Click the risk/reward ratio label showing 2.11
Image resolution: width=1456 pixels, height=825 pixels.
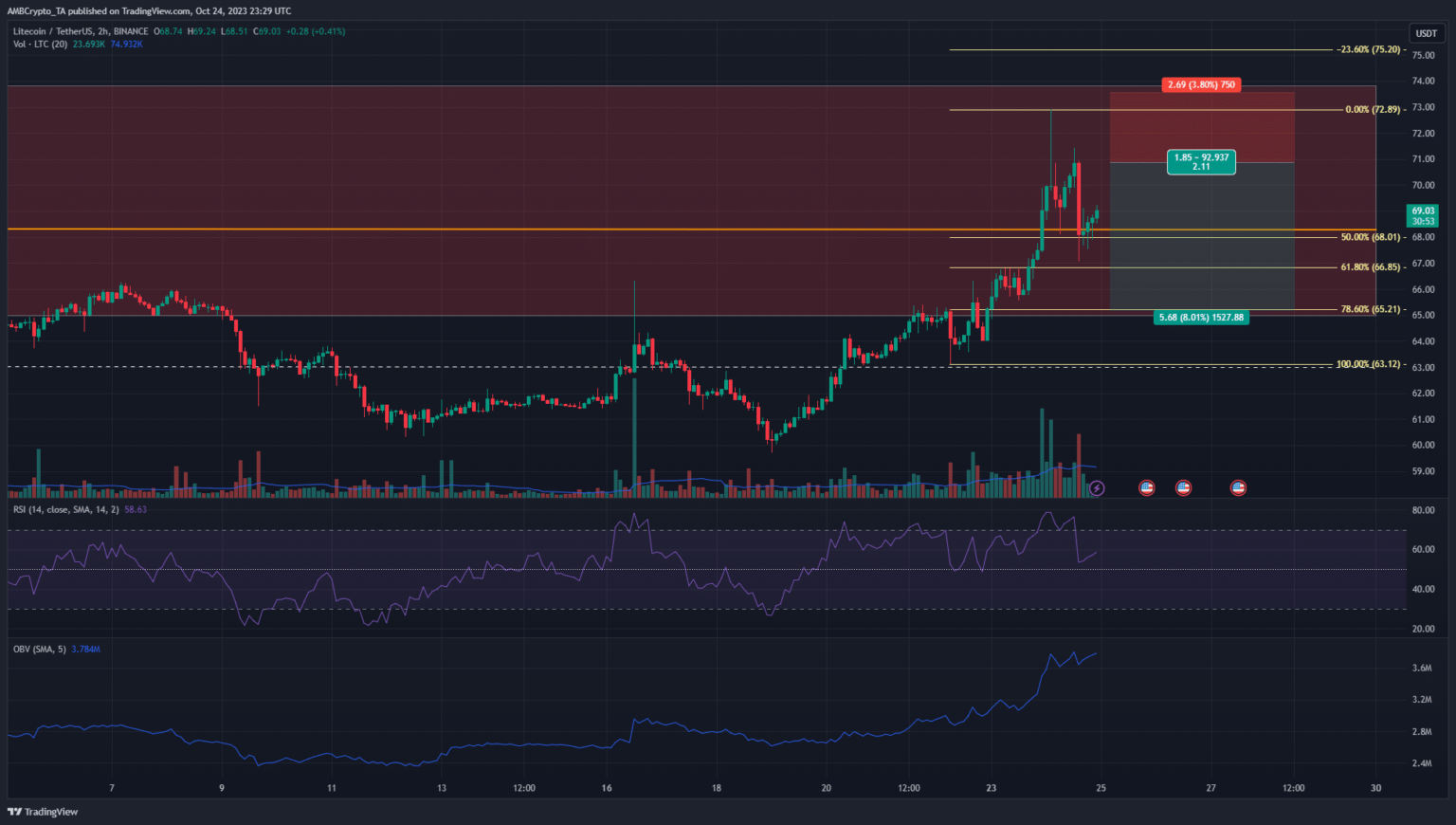1201,163
